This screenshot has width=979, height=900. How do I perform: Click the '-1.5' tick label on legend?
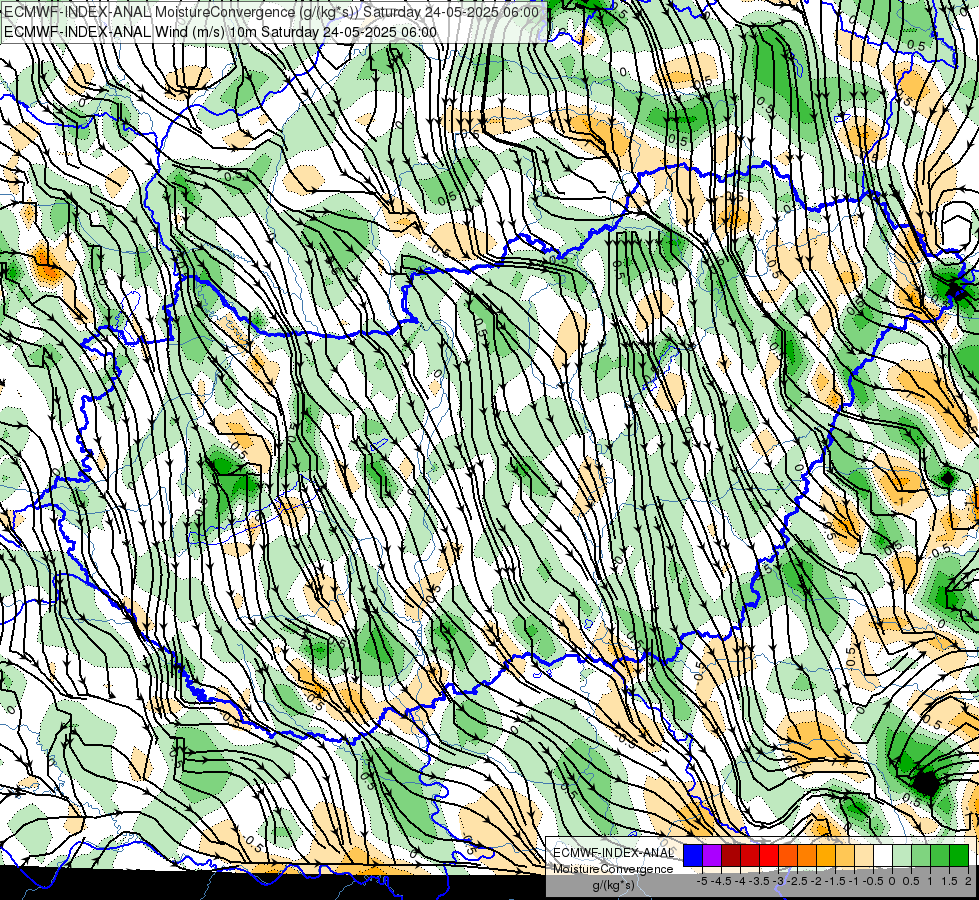pos(835,881)
